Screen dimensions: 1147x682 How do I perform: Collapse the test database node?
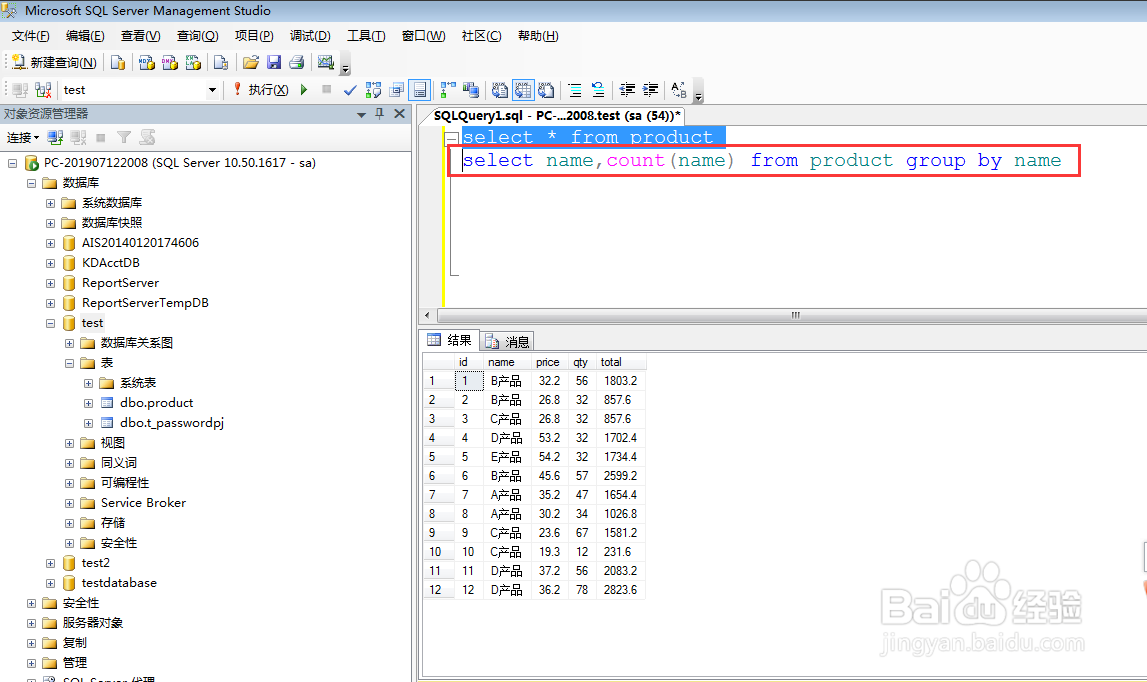coord(50,323)
